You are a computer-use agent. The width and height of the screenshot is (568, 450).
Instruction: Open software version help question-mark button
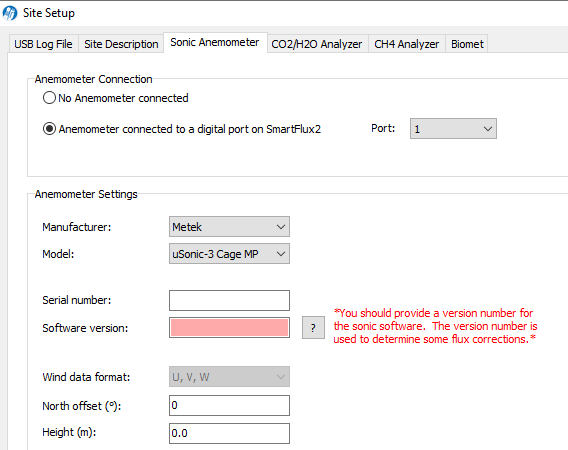(x=313, y=328)
